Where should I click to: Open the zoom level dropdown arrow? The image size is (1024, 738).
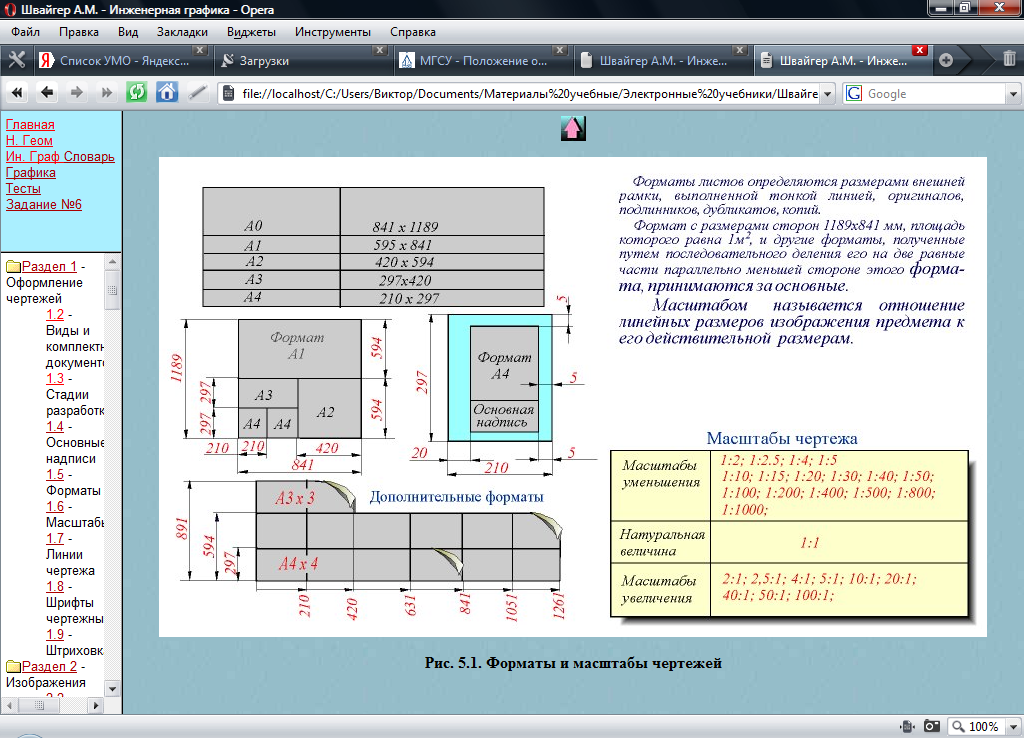(x=1014, y=726)
